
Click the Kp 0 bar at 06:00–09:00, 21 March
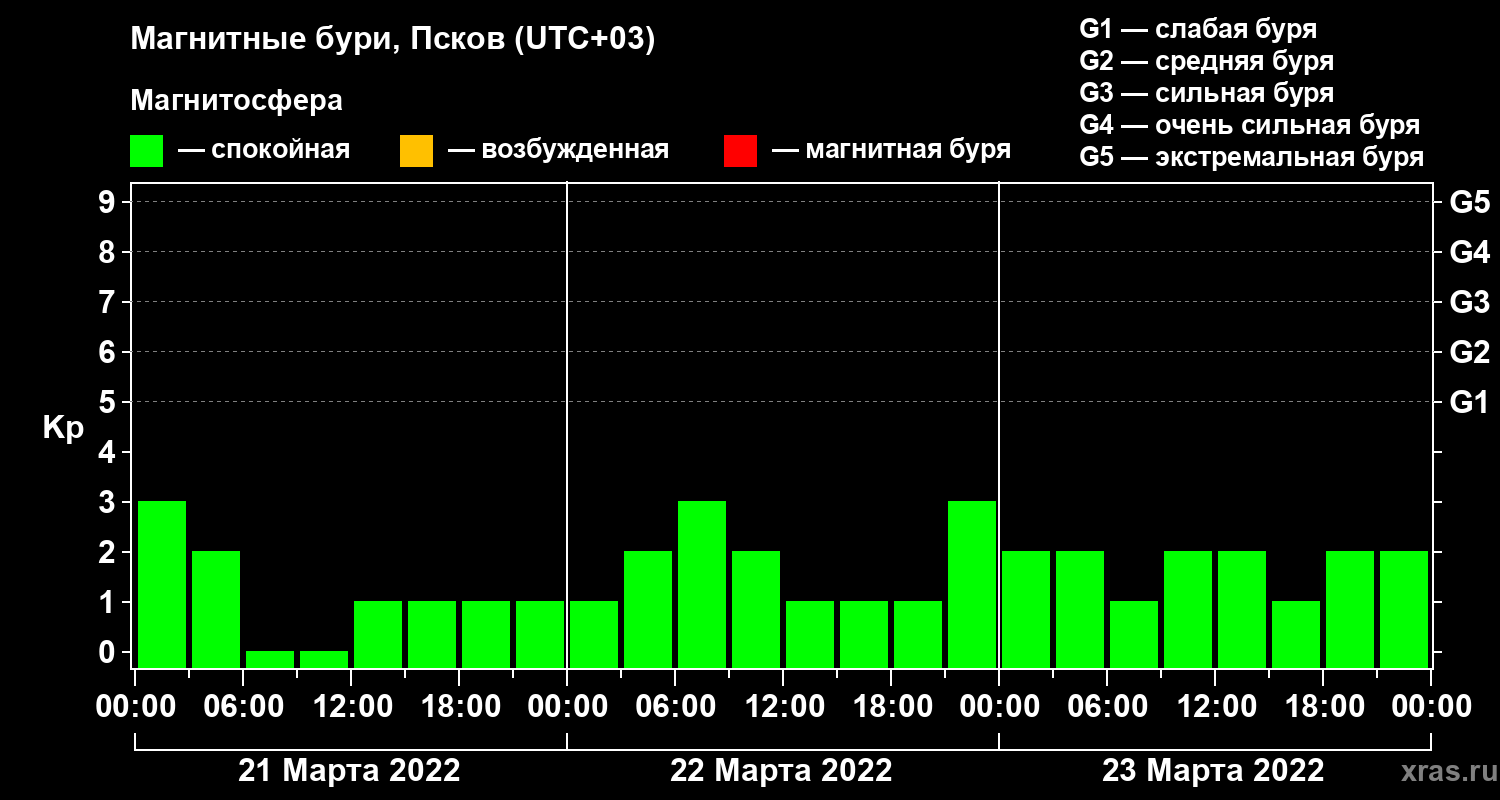point(270,659)
